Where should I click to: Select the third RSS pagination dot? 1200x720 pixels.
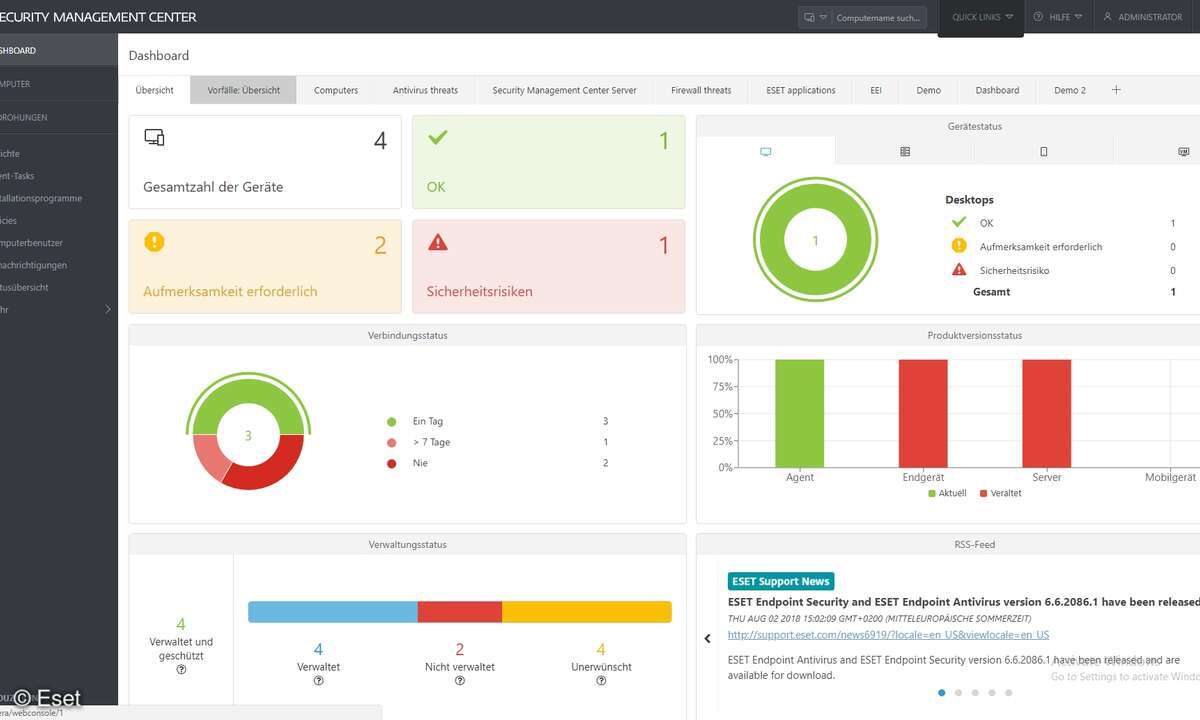(975, 692)
